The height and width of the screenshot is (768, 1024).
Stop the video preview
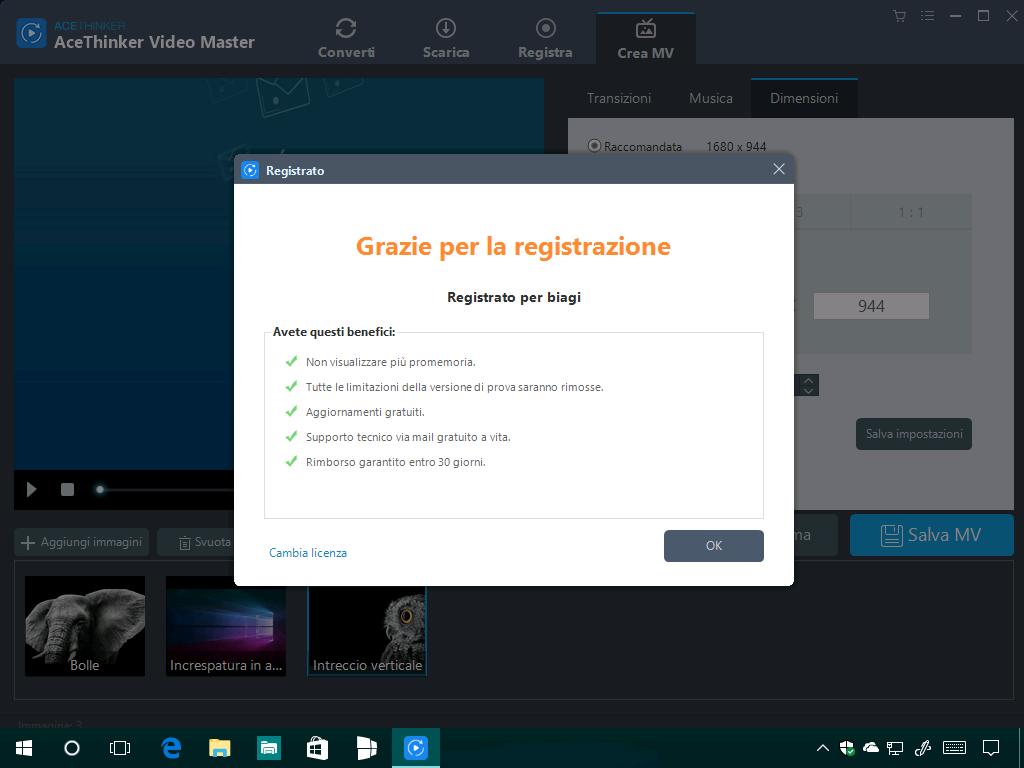click(x=67, y=489)
